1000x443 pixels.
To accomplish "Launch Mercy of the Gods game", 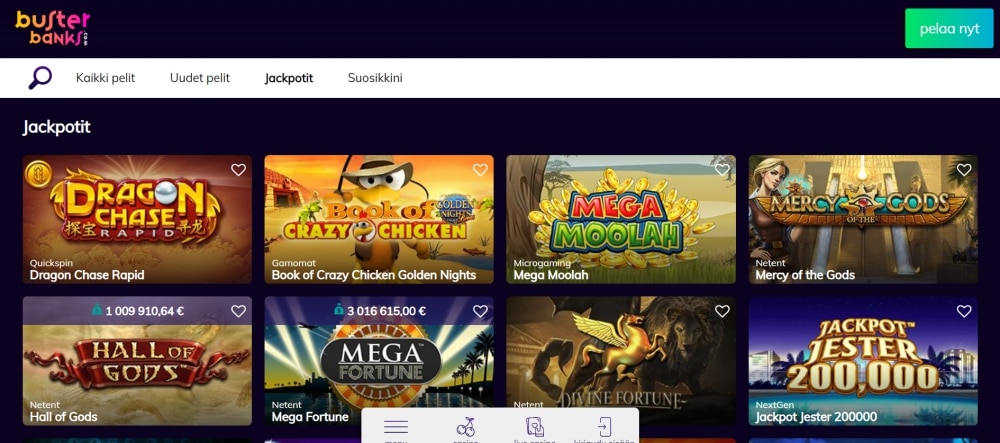I will tap(863, 219).
